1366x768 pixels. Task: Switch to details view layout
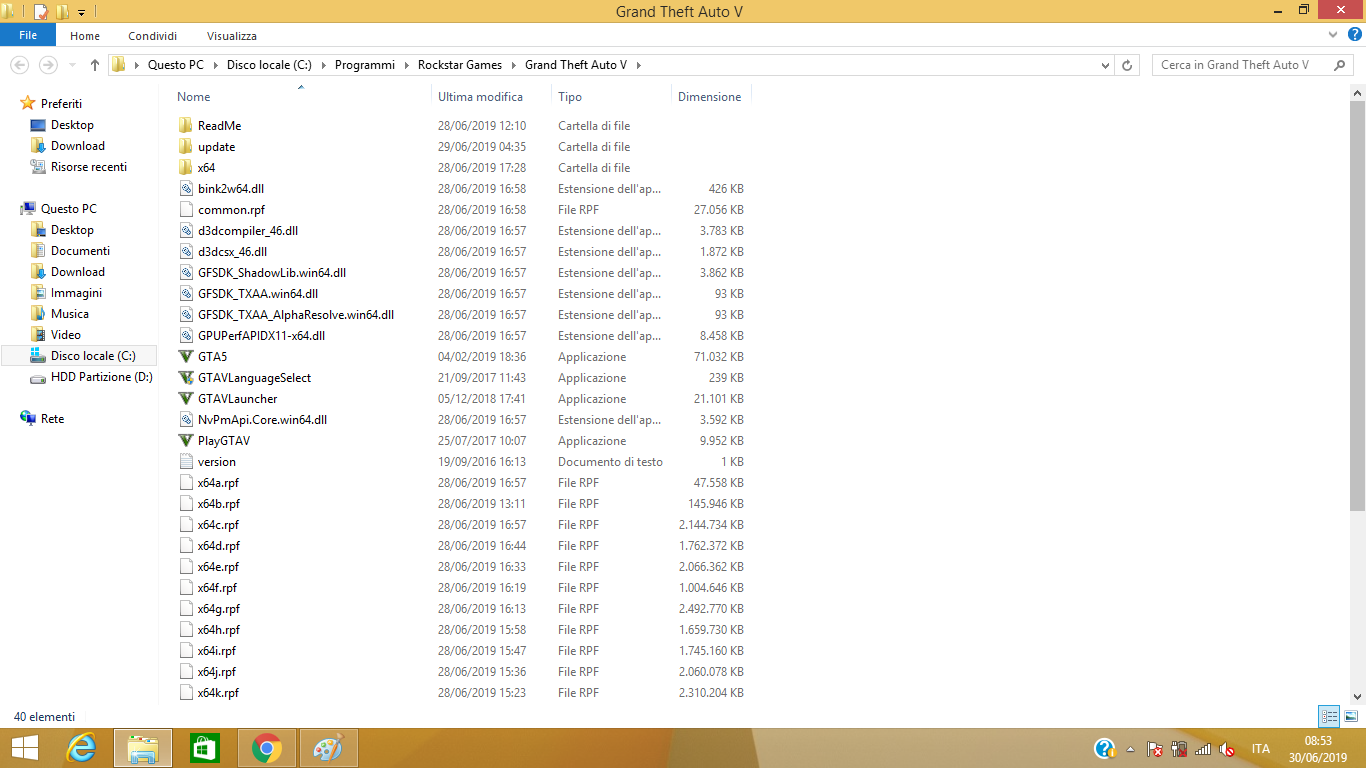tap(1329, 716)
